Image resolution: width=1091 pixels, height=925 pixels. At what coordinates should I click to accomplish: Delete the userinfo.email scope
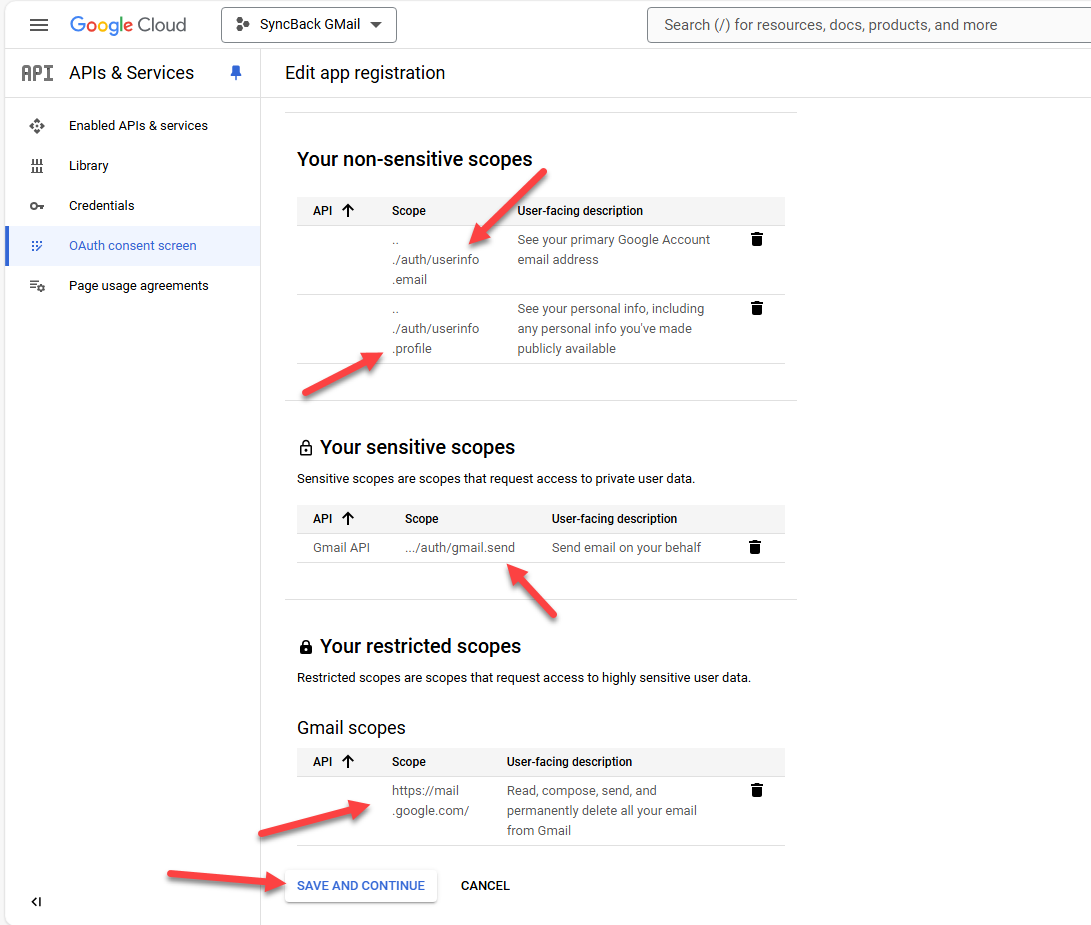pyautogui.click(x=757, y=239)
